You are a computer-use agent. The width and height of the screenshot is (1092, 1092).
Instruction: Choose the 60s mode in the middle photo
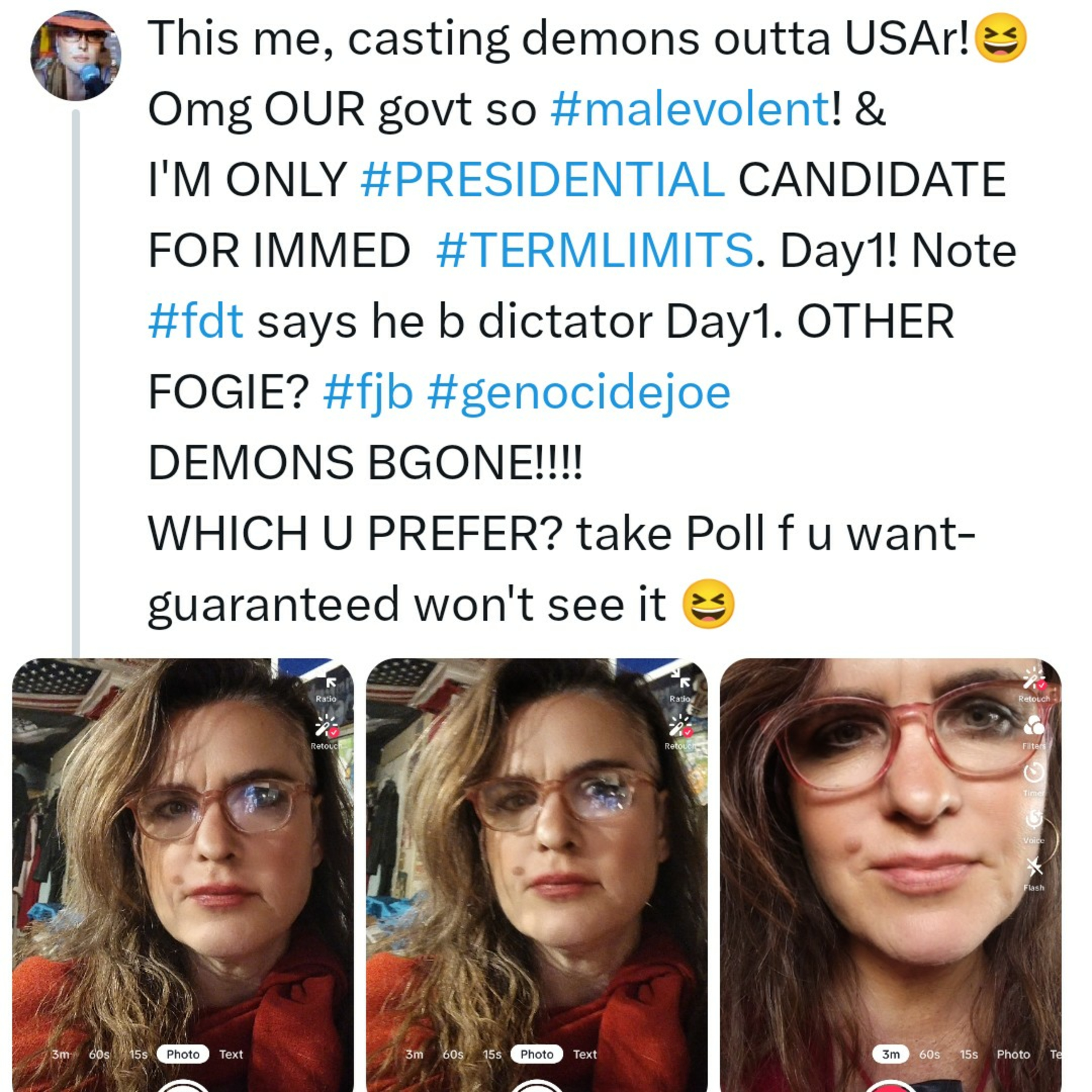tap(453, 1054)
